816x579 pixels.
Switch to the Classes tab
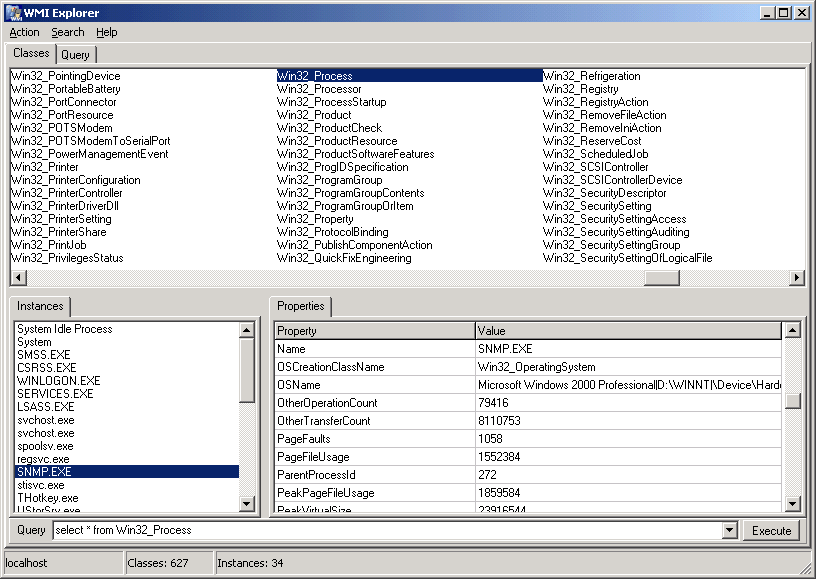click(x=30, y=54)
